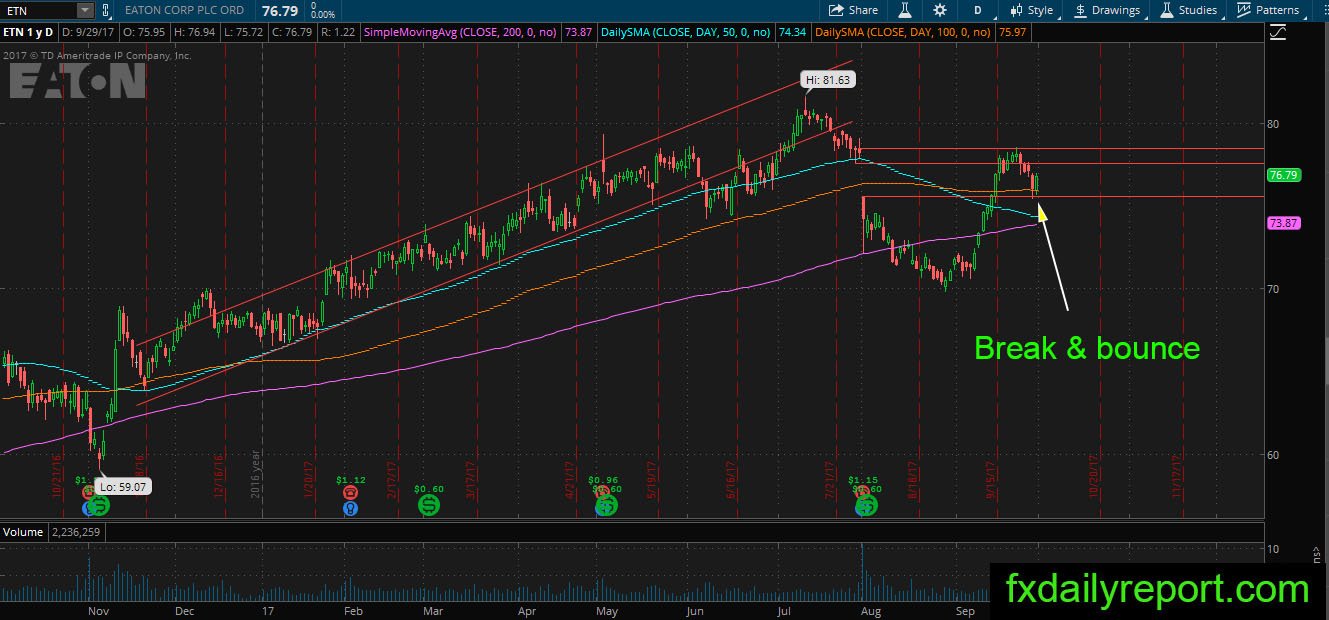Click the May $0.96 earnings icon

click(x=602, y=491)
